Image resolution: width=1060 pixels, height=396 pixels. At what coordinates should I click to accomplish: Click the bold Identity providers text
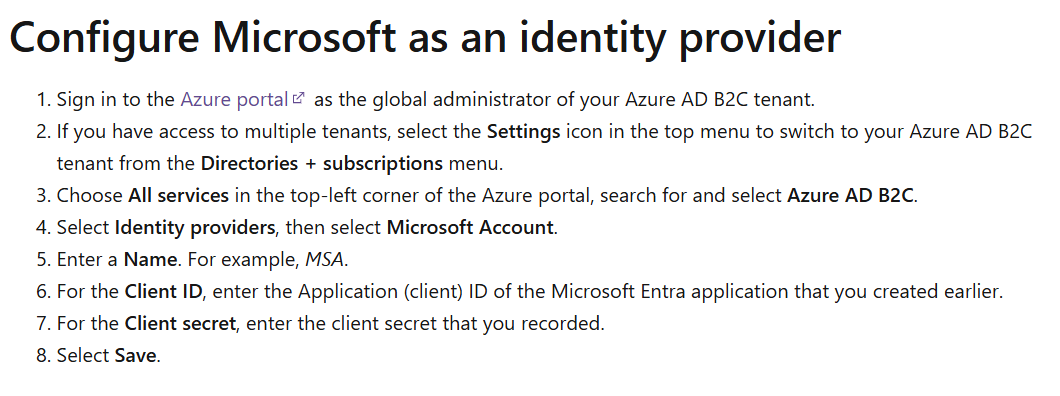(195, 227)
